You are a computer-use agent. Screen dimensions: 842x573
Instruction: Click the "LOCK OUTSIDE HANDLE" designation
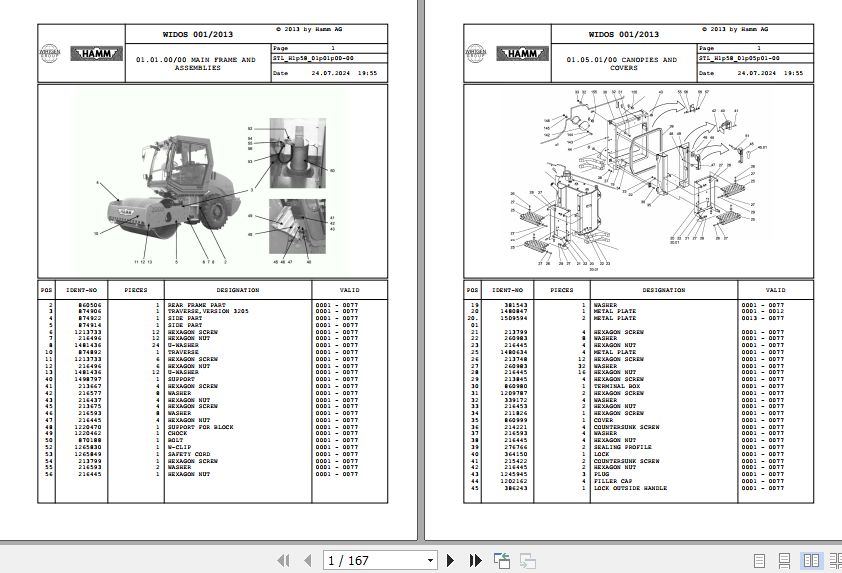(630, 489)
